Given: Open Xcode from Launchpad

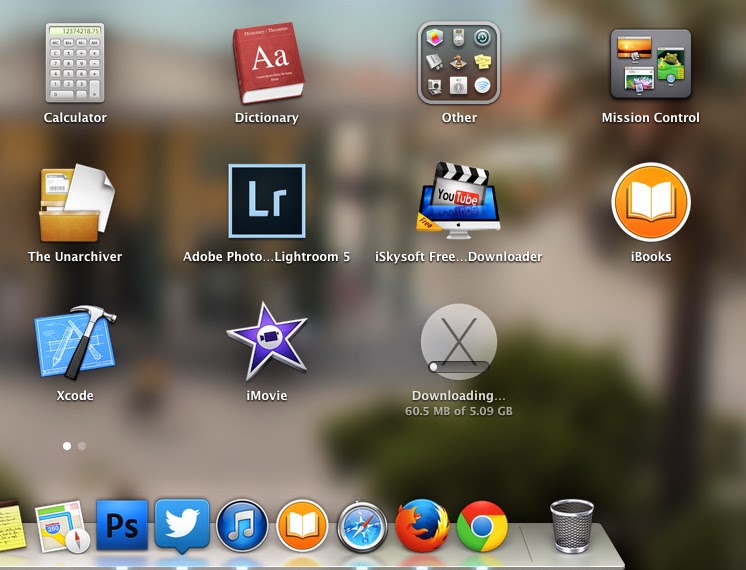Looking at the screenshot, I should tap(75, 343).
